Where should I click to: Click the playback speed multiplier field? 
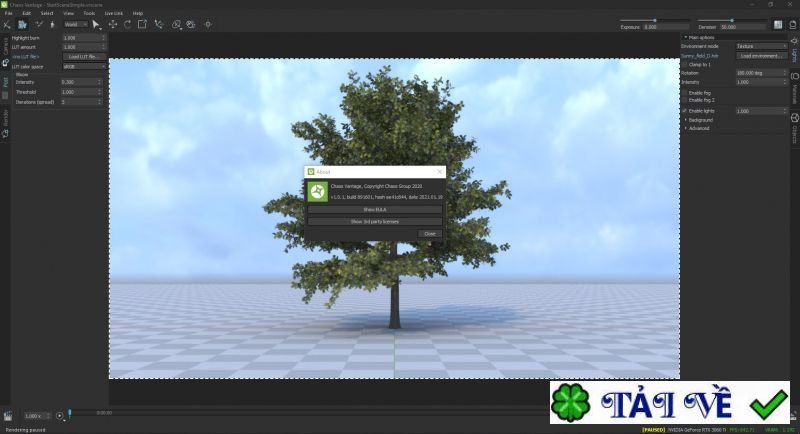[x=35, y=416]
